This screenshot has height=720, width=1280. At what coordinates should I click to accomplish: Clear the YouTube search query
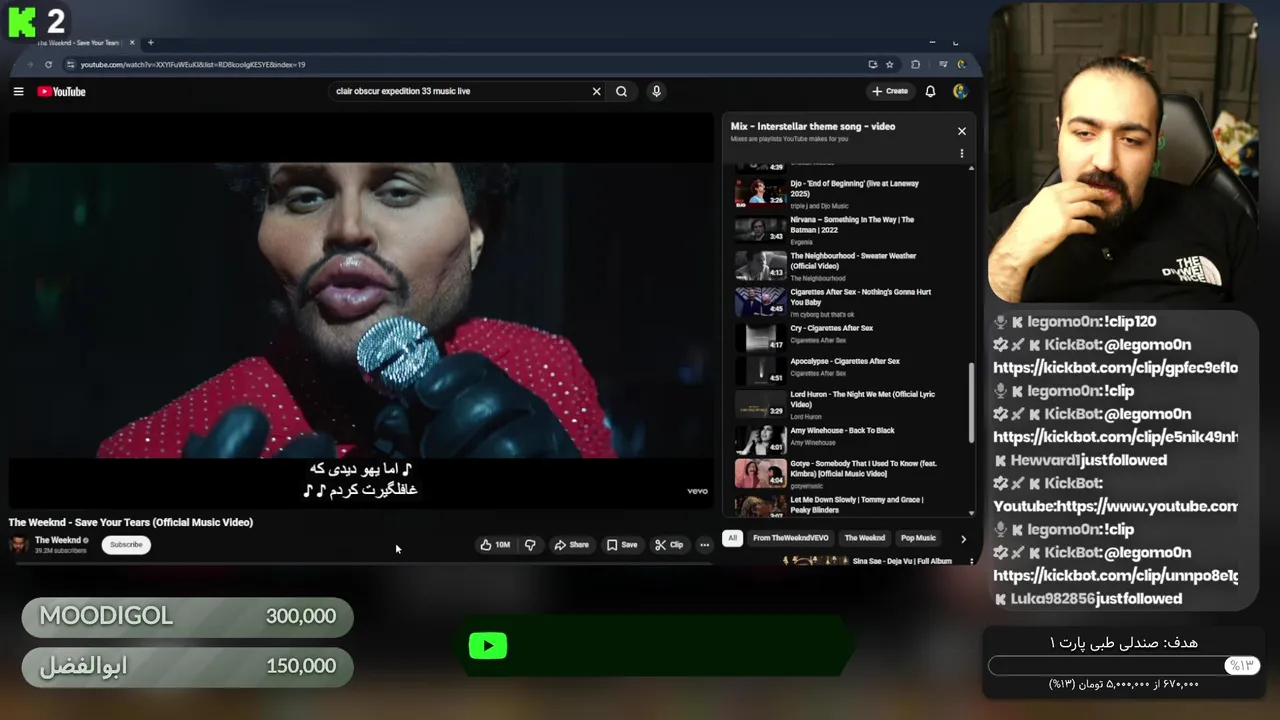(x=597, y=91)
